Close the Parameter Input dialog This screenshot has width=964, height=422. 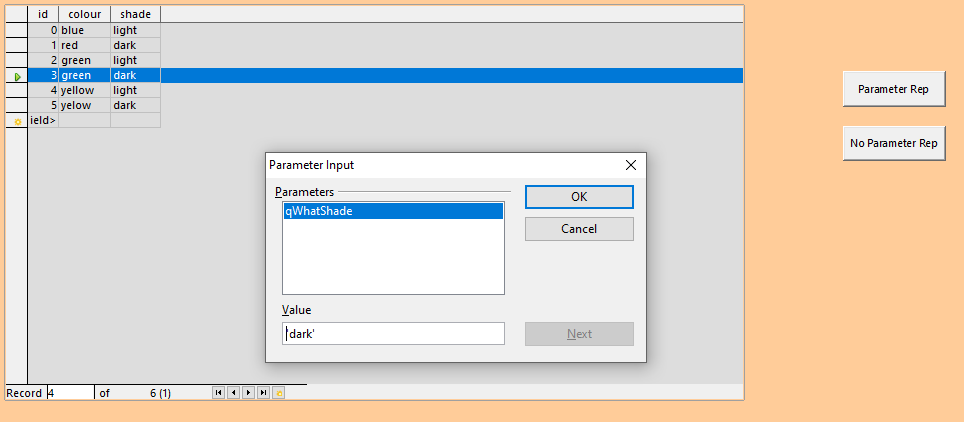pos(630,165)
